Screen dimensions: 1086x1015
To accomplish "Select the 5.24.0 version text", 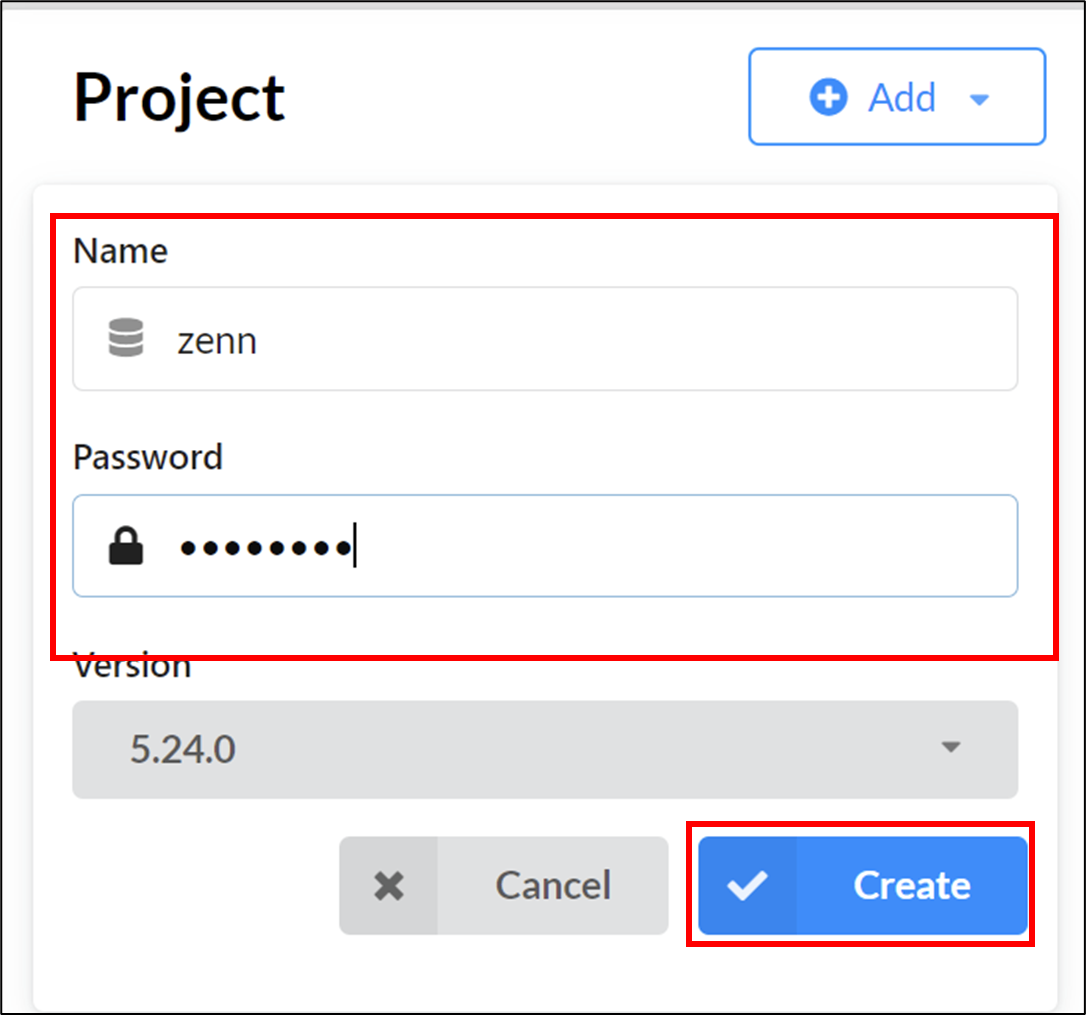I will click(x=183, y=750).
